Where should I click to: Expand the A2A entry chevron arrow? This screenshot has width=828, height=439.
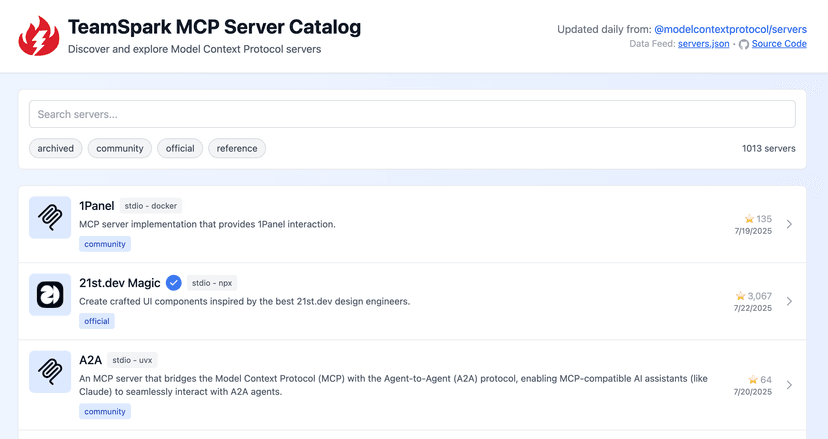pos(789,385)
